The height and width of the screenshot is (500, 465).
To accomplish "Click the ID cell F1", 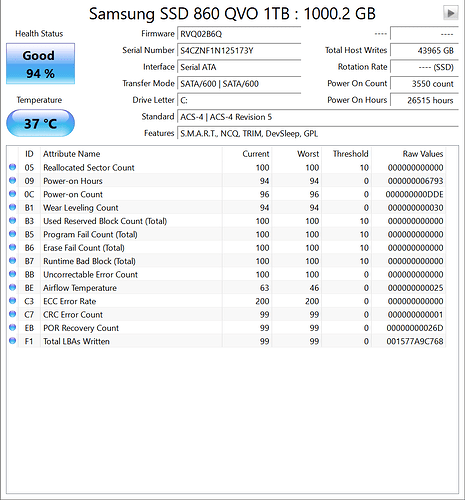I will [x=29, y=341].
